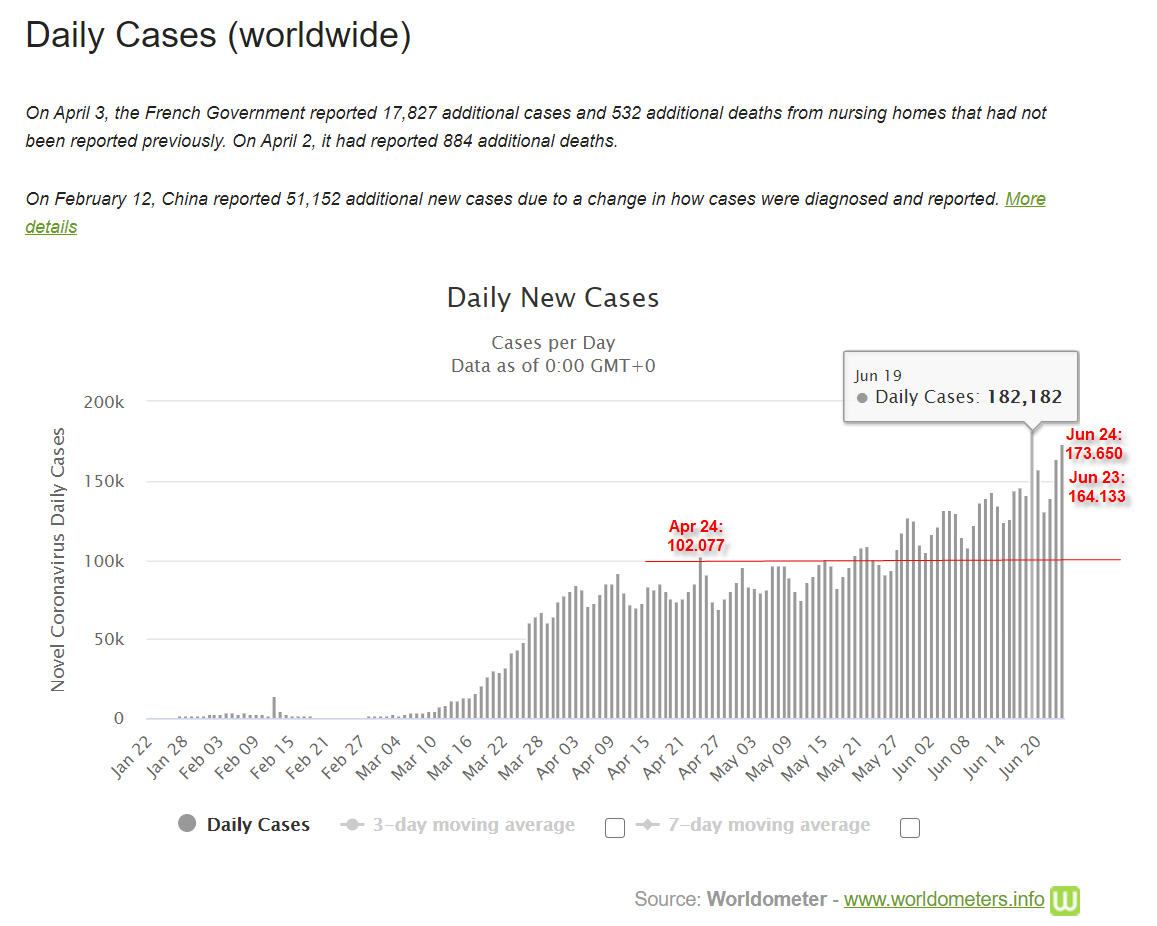Enable the 3-day moving average checkbox
The width and height of the screenshot is (1157, 926).
pos(615,828)
